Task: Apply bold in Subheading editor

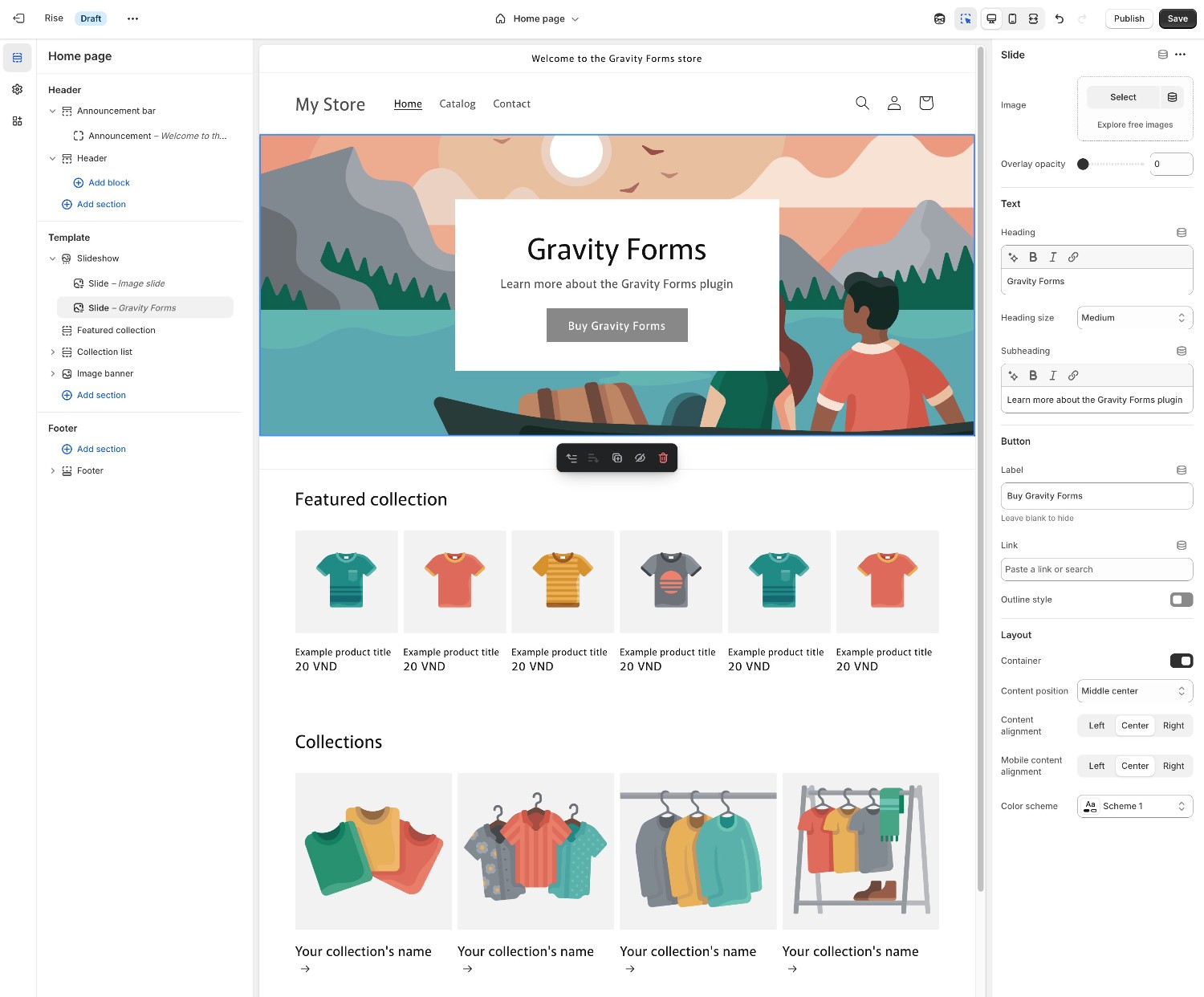Action: (1033, 376)
